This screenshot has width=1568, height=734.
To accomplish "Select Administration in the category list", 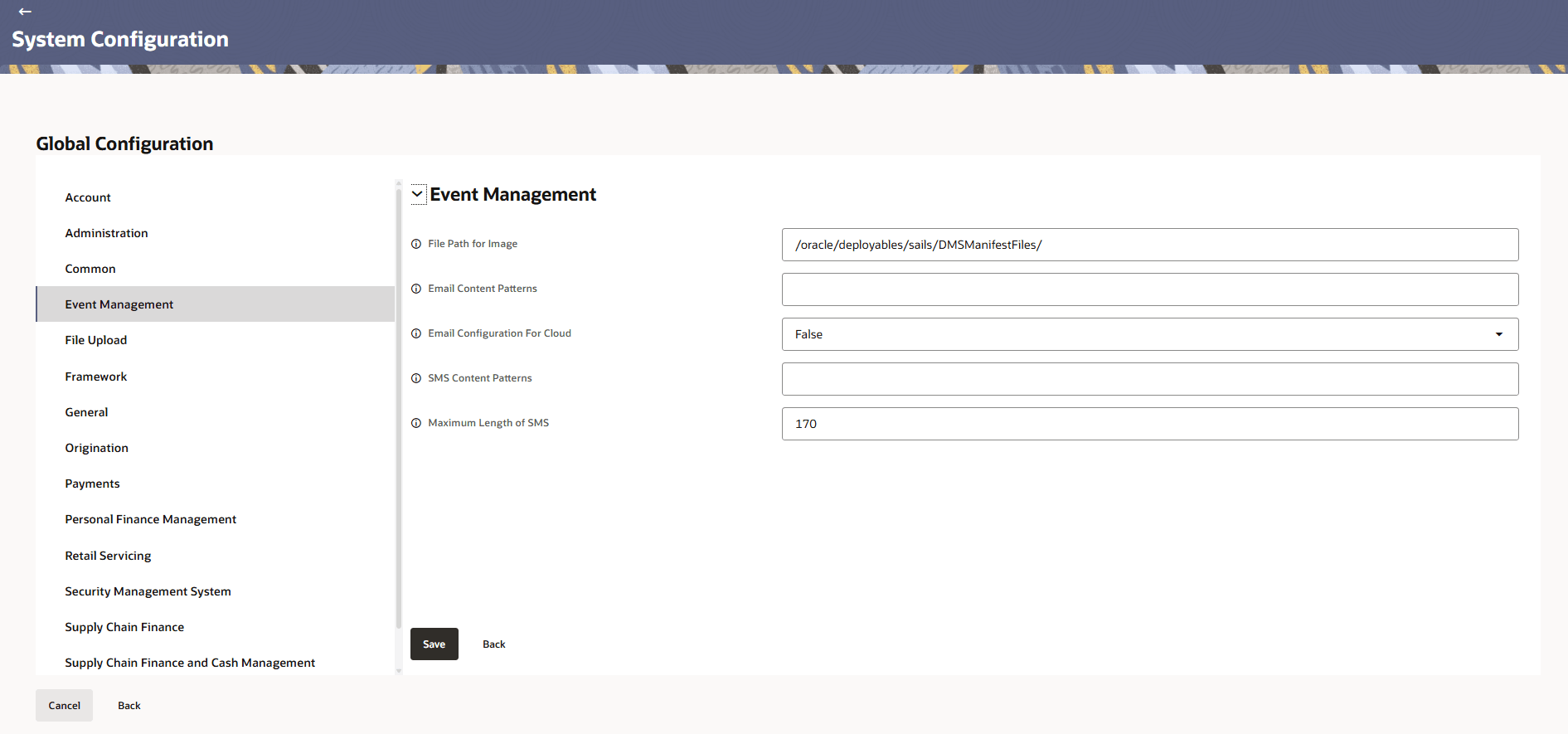I will 215,233.
